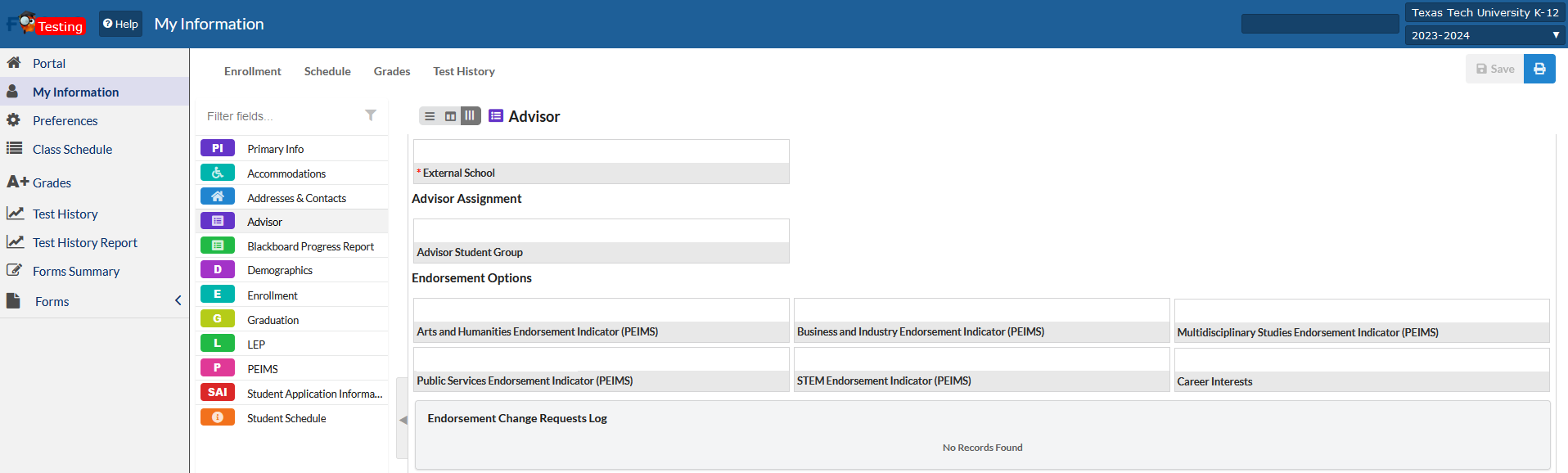Click the Graduation G badge
This screenshot has width=1568, height=473.
pyautogui.click(x=218, y=319)
